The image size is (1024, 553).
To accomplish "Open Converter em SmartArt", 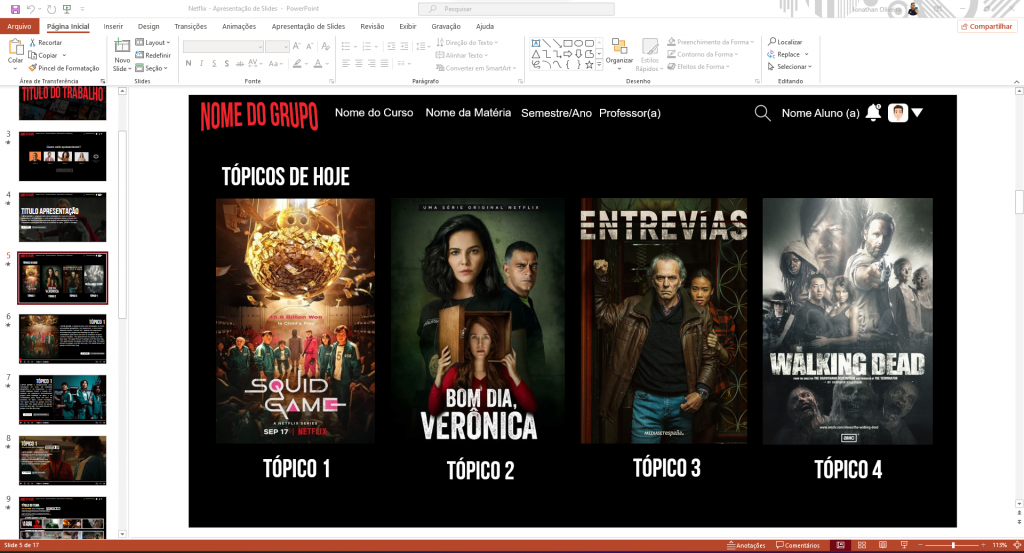I will 476,68.
